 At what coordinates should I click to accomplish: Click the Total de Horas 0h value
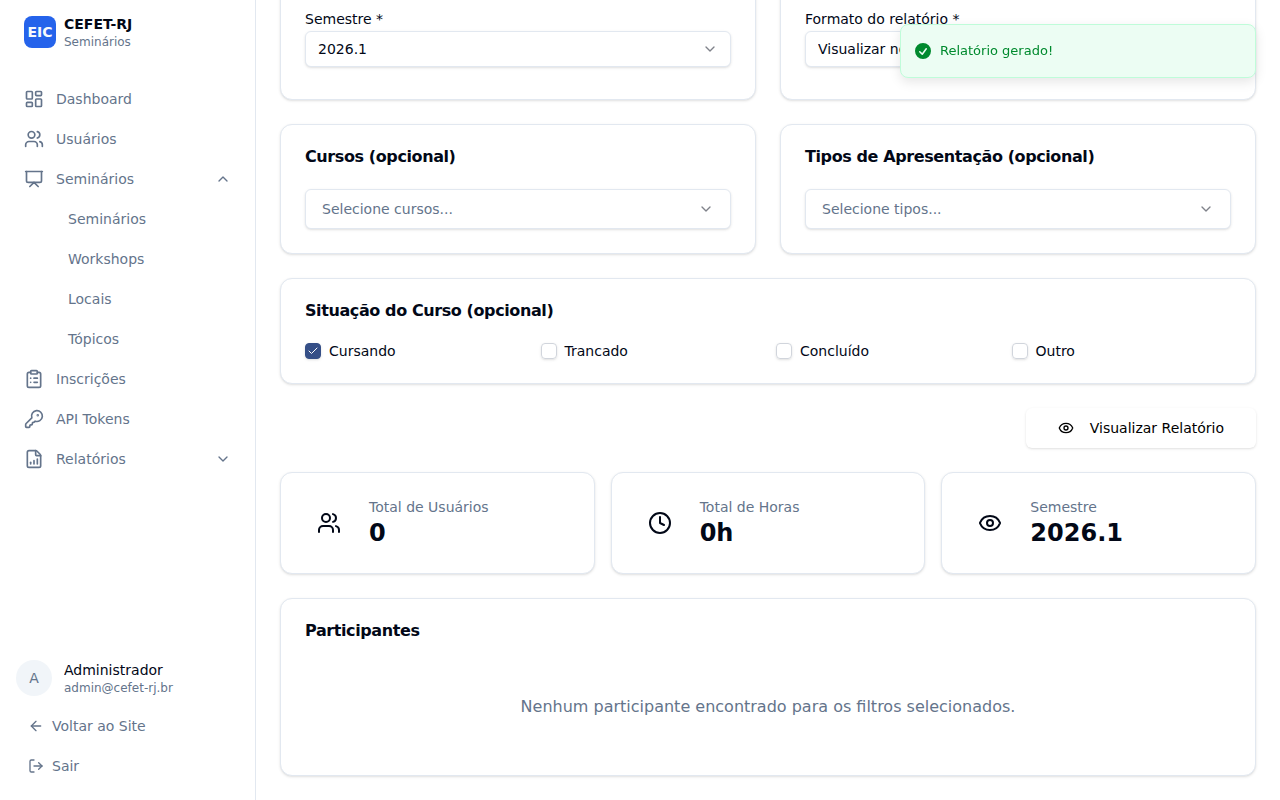[x=716, y=532]
